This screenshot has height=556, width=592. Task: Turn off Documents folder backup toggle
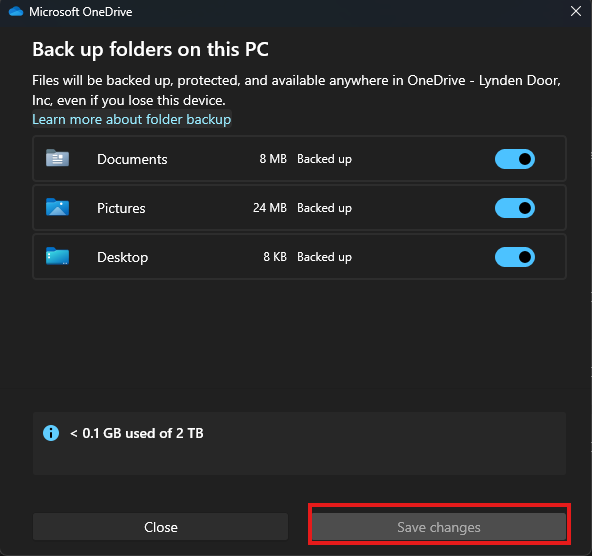515,159
